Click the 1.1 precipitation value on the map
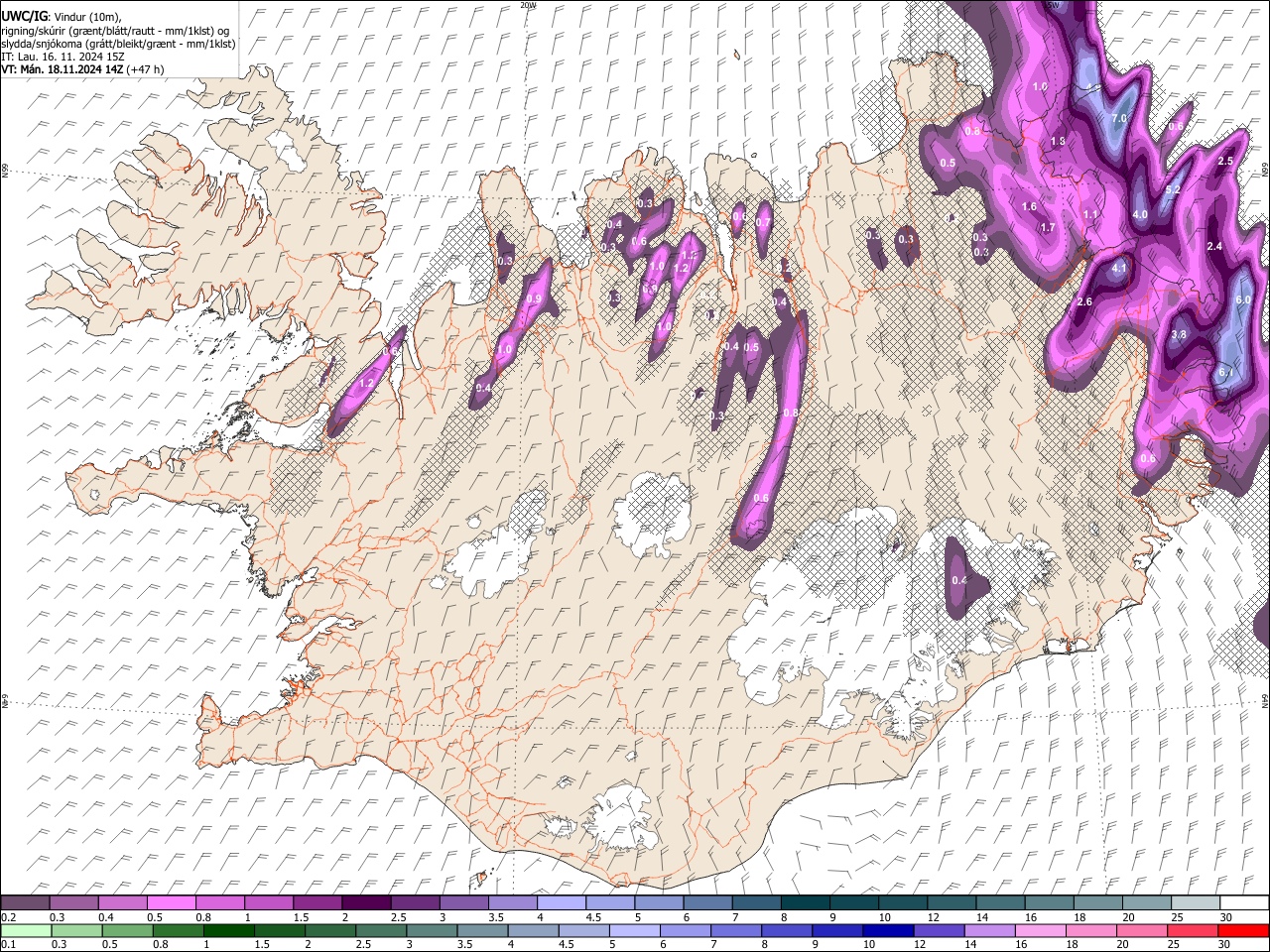The height and width of the screenshot is (952, 1270). 1091,214
